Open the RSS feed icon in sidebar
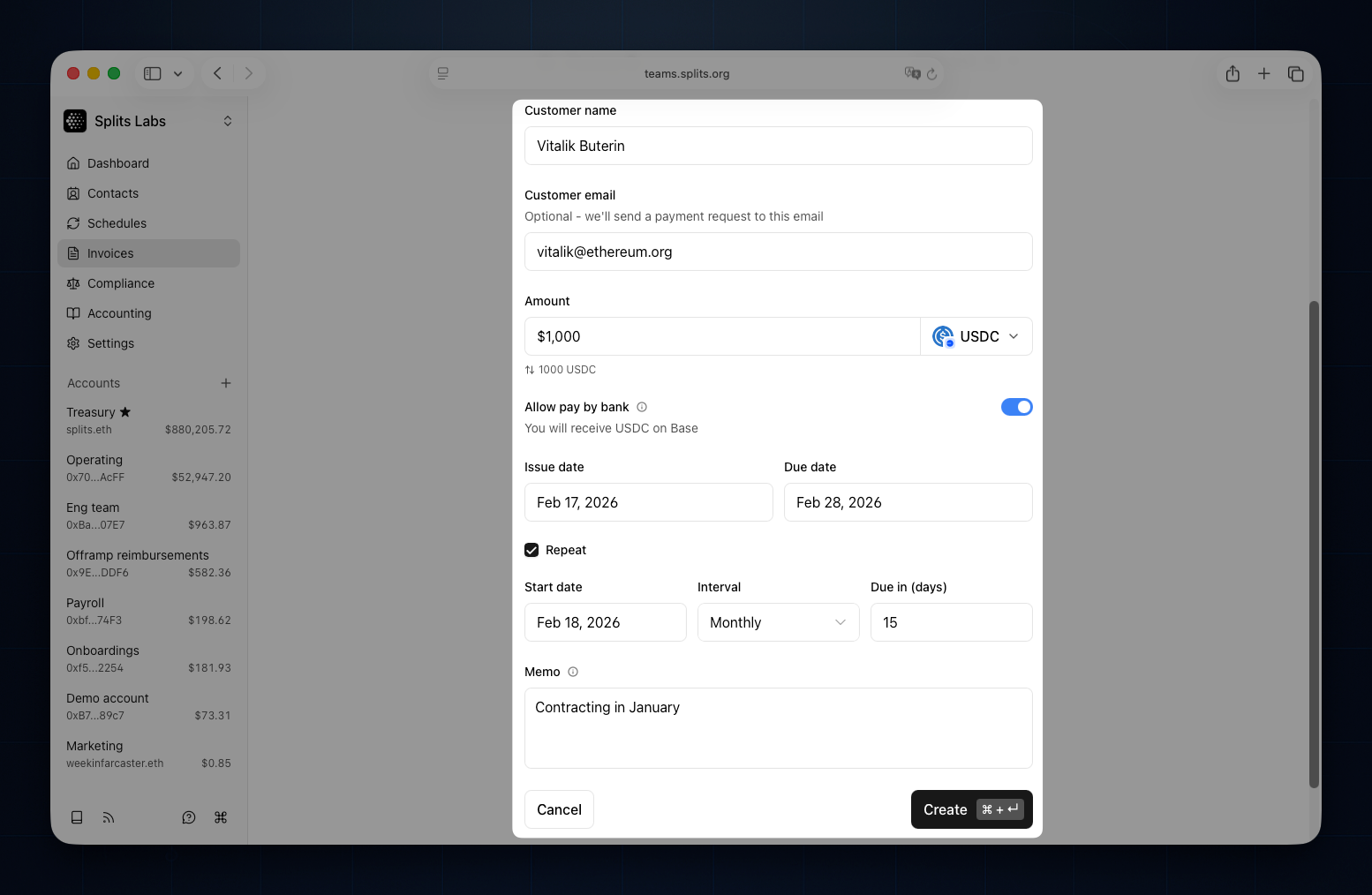This screenshot has height=895, width=1372. pos(109,817)
